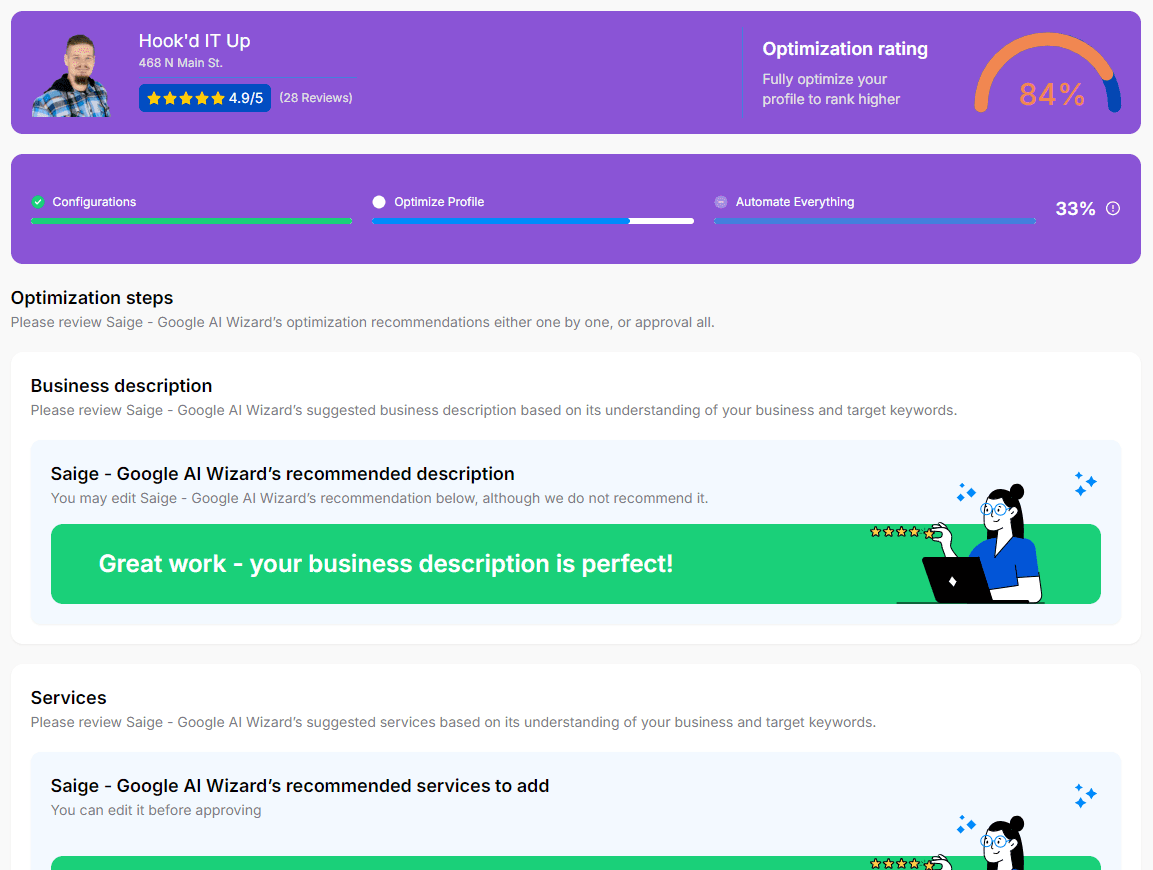
Task: Click 'Fully optimize your profile' text
Action: click(x=831, y=89)
